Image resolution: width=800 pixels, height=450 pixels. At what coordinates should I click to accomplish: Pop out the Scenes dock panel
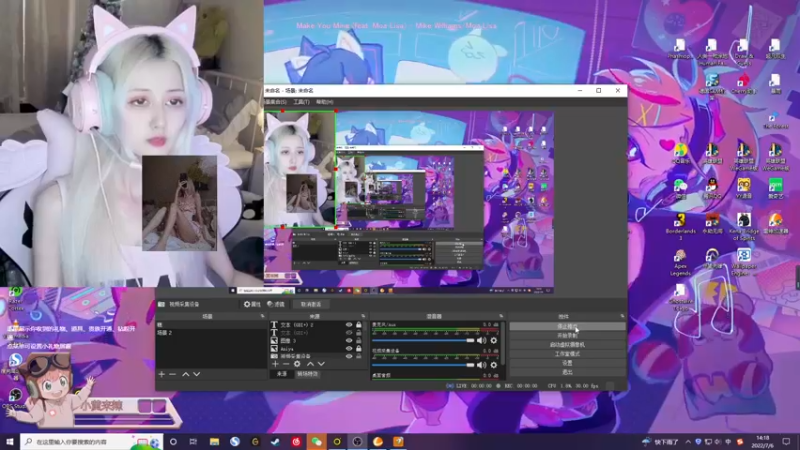coord(263,316)
